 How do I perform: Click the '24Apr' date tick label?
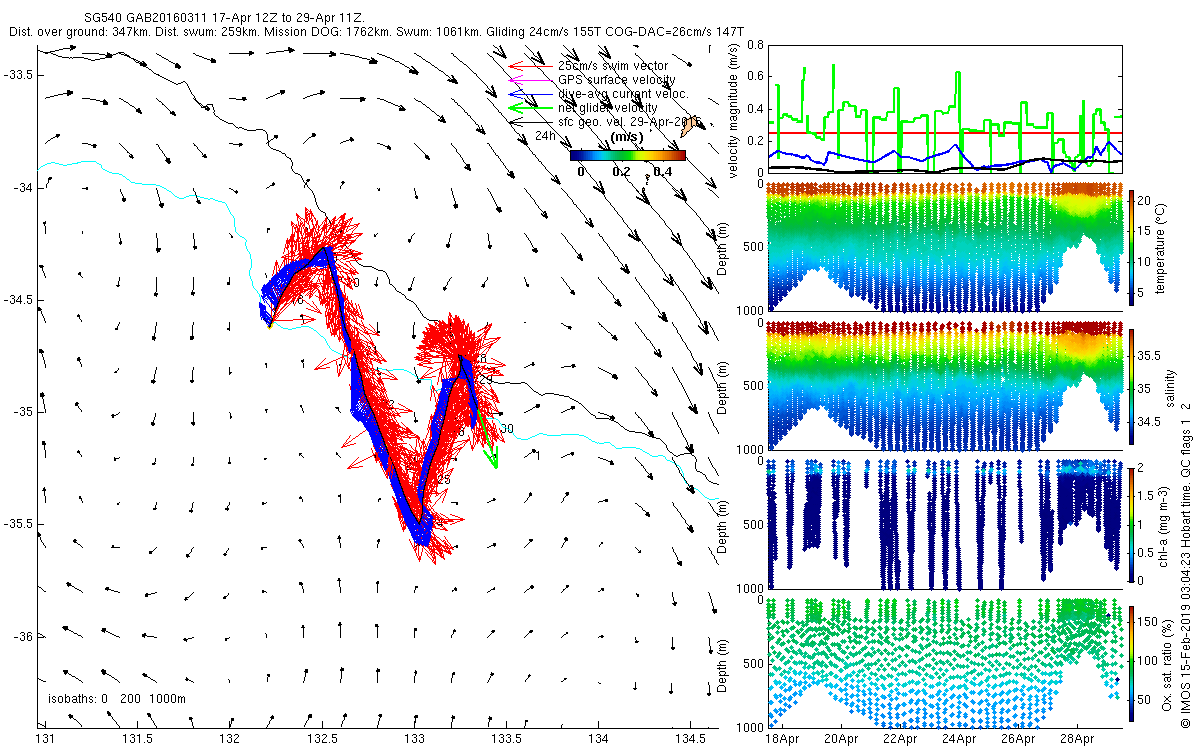pos(960,738)
